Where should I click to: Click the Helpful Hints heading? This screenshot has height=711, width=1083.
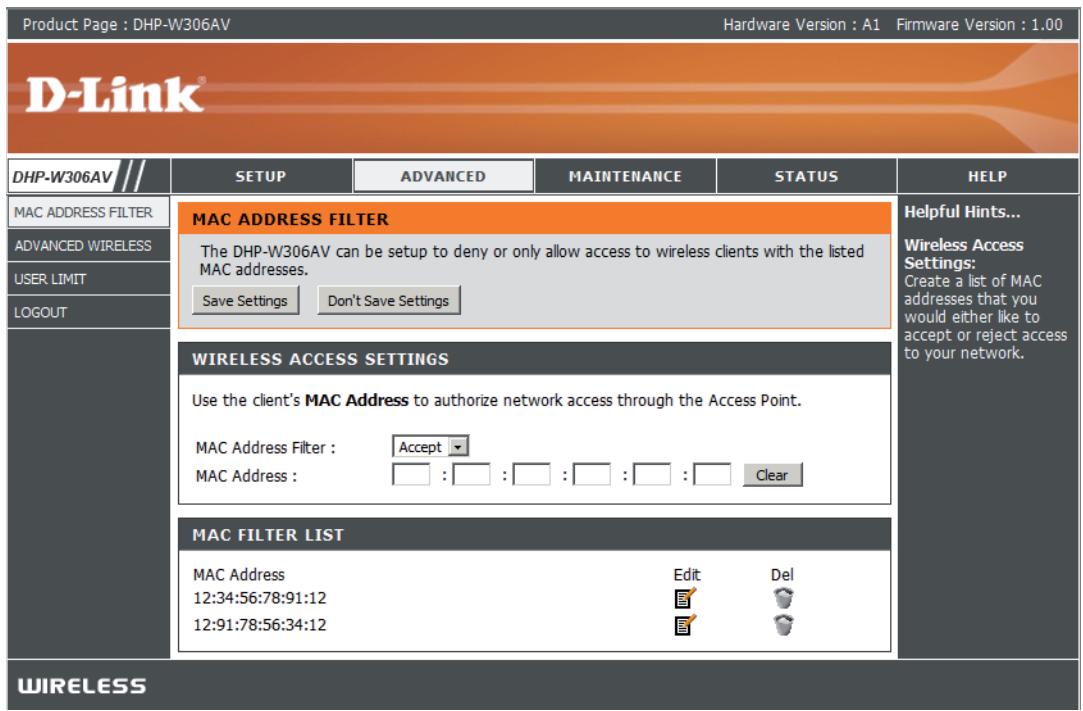tap(962, 212)
